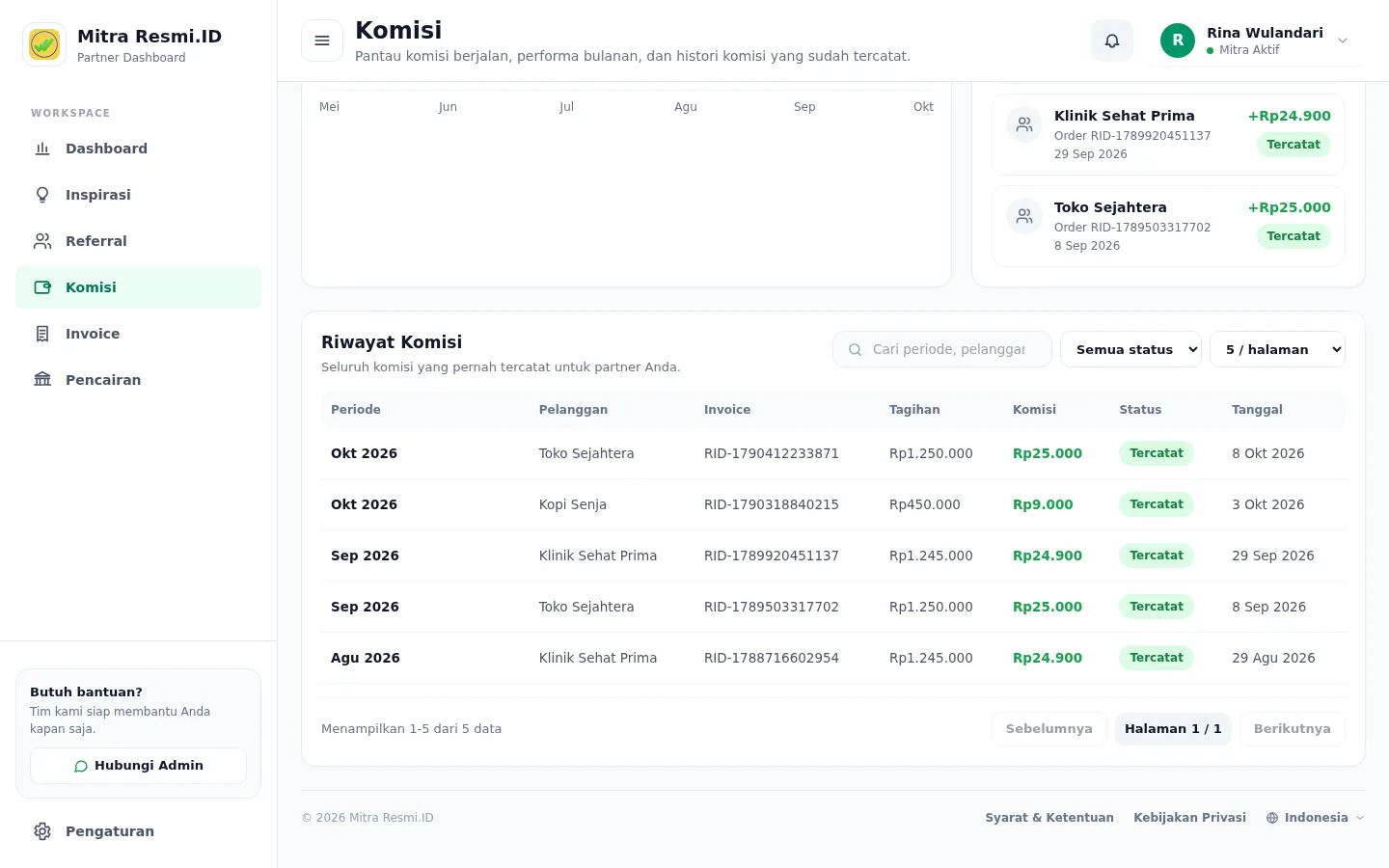Click the Pencairan bank icon
Image resolution: width=1389 pixels, height=868 pixels.
pyautogui.click(x=42, y=380)
